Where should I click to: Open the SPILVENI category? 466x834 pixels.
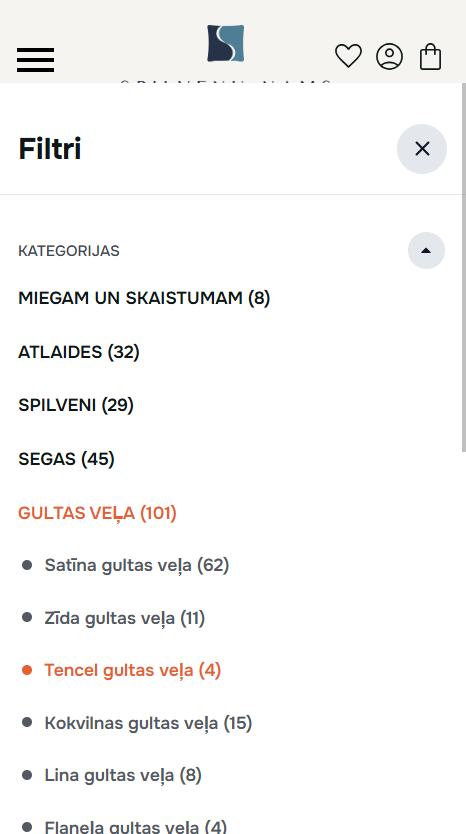[76, 405]
